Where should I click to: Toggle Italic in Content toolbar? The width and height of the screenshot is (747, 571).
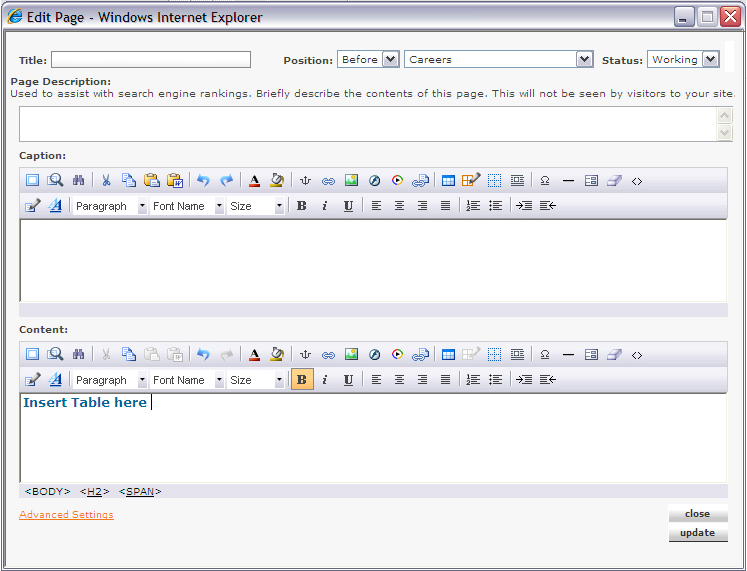tap(325, 380)
